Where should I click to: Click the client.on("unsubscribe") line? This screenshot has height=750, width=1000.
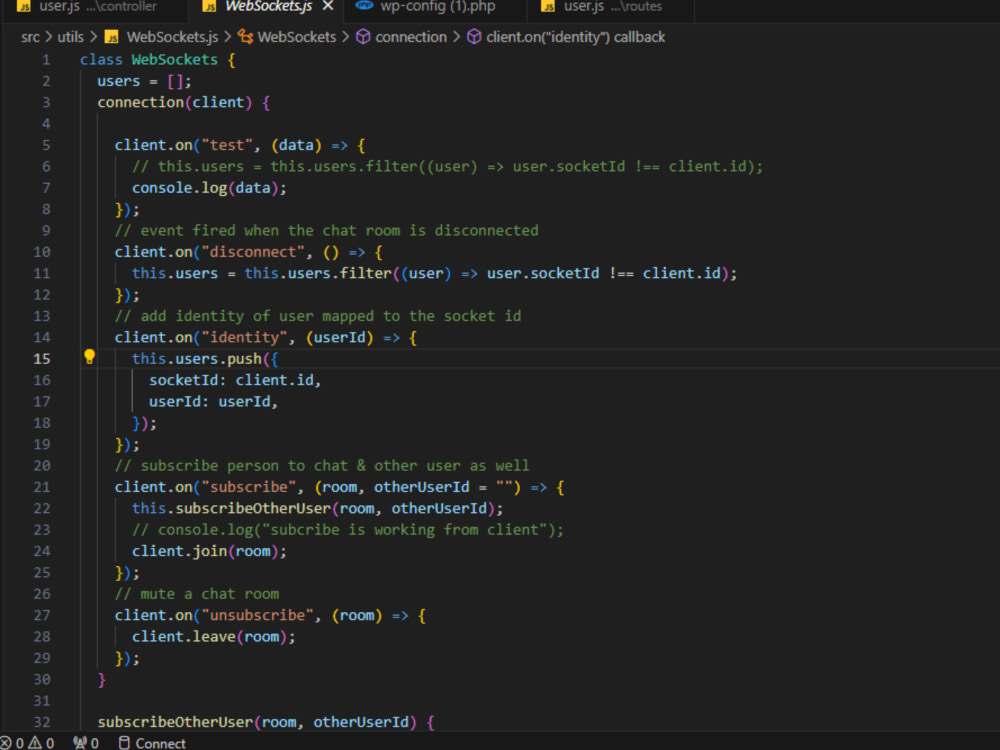(x=270, y=615)
